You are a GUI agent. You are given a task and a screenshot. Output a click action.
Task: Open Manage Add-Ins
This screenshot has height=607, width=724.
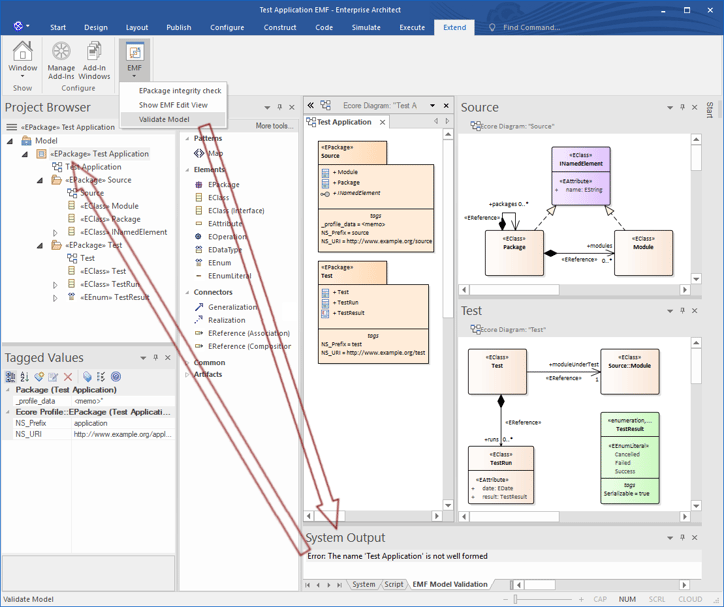pyautogui.click(x=61, y=59)
